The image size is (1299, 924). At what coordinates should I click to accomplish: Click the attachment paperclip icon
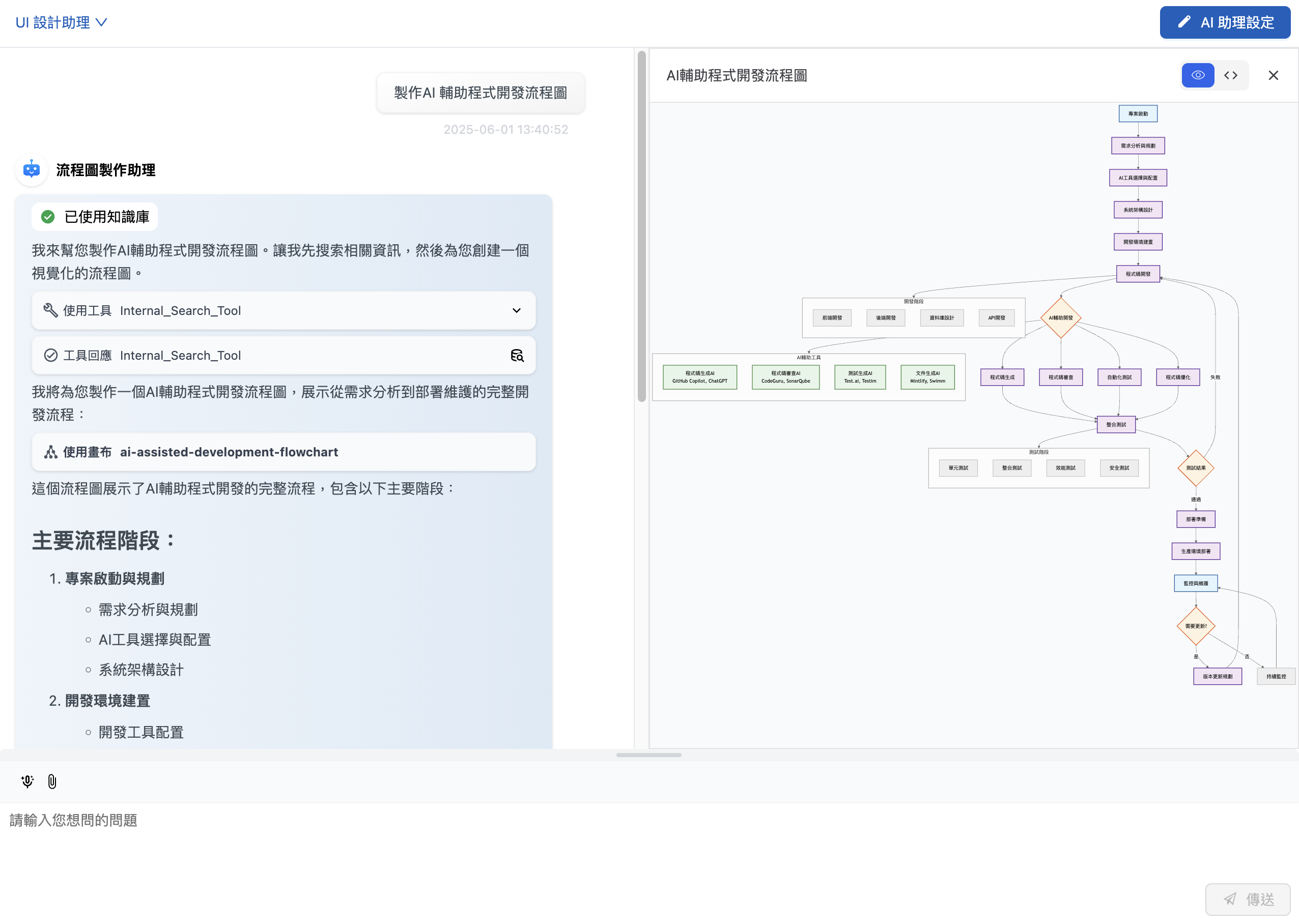tap(52, 782)
